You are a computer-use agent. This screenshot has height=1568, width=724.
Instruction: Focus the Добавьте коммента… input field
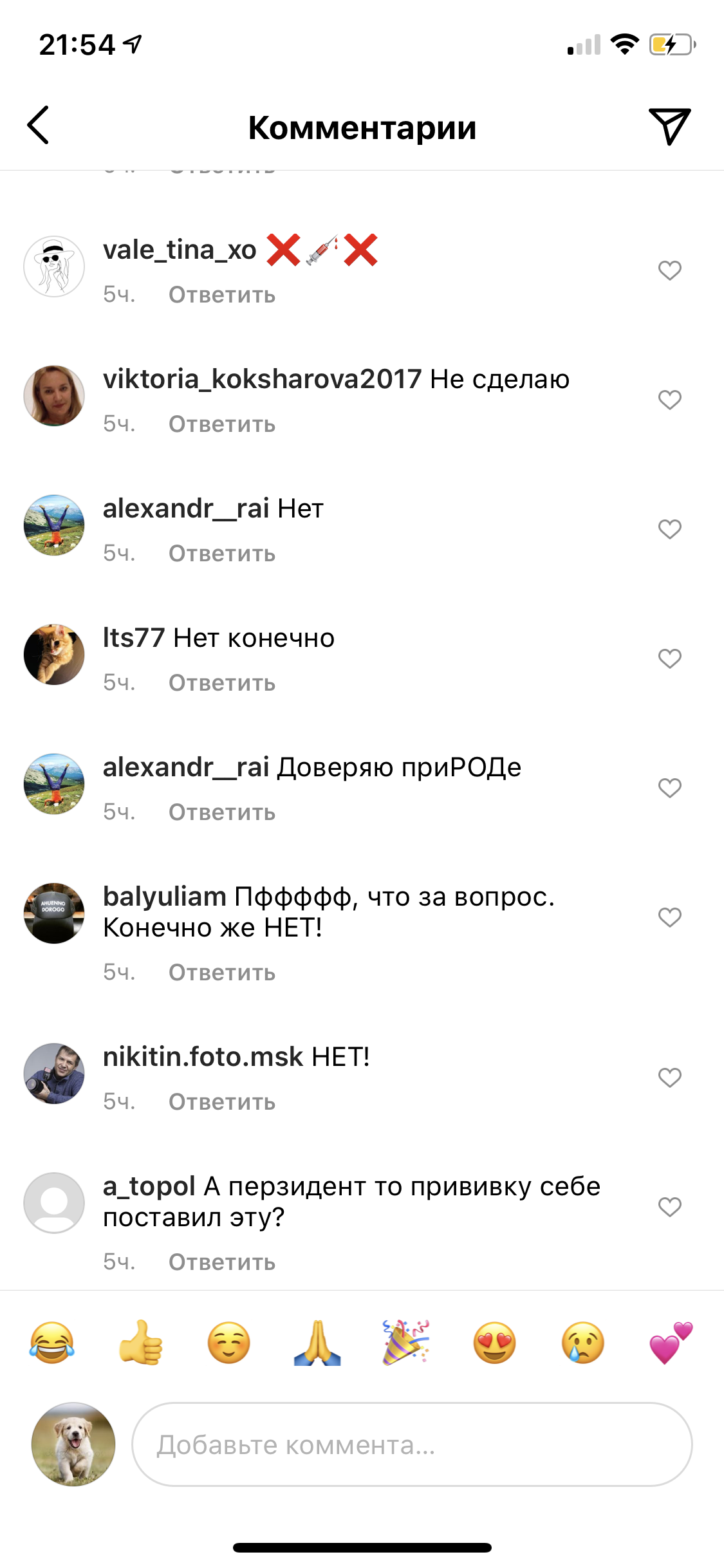(412, 1444)
